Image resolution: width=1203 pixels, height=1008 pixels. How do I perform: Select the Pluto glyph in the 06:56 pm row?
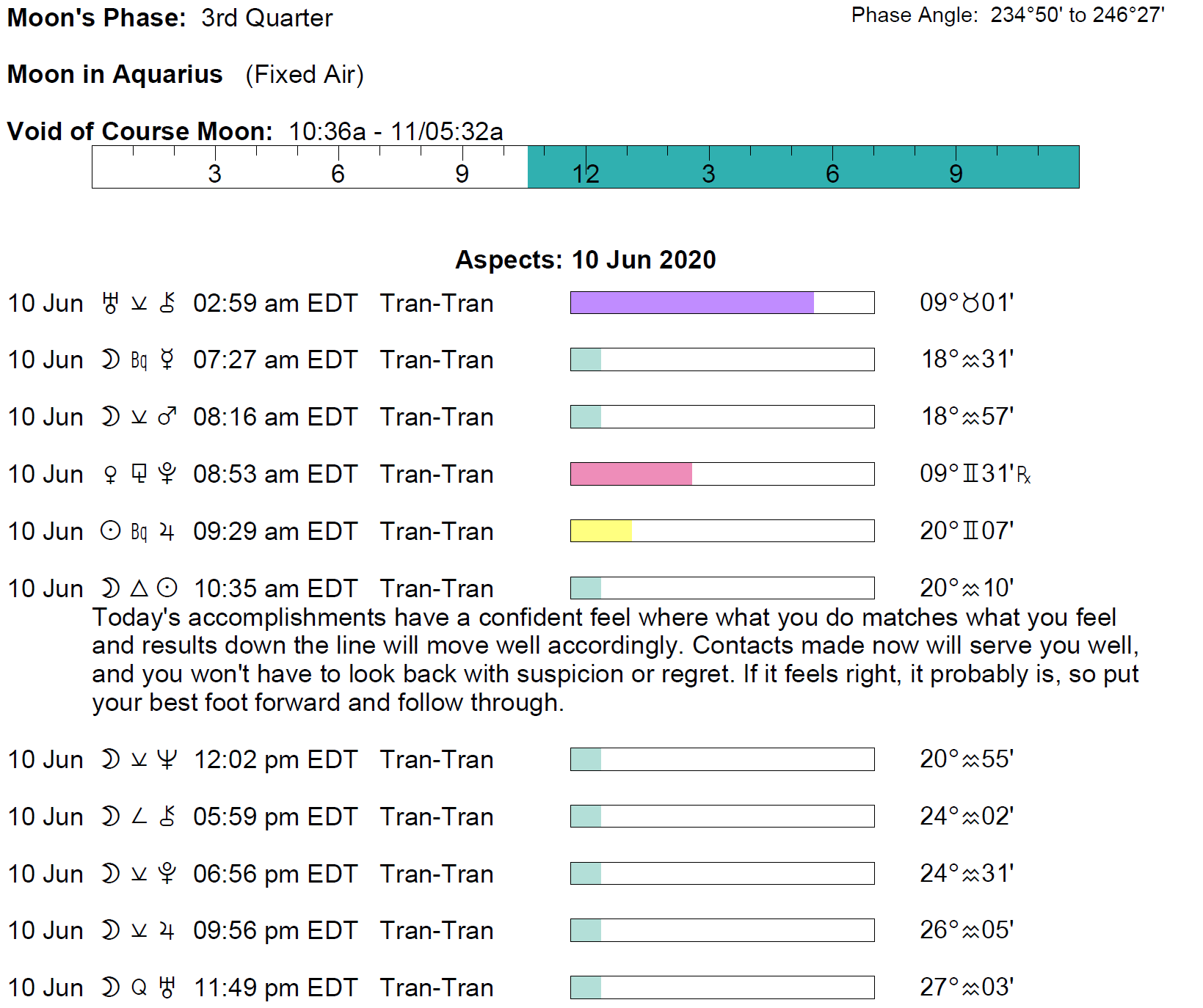[x=167, y=874]
